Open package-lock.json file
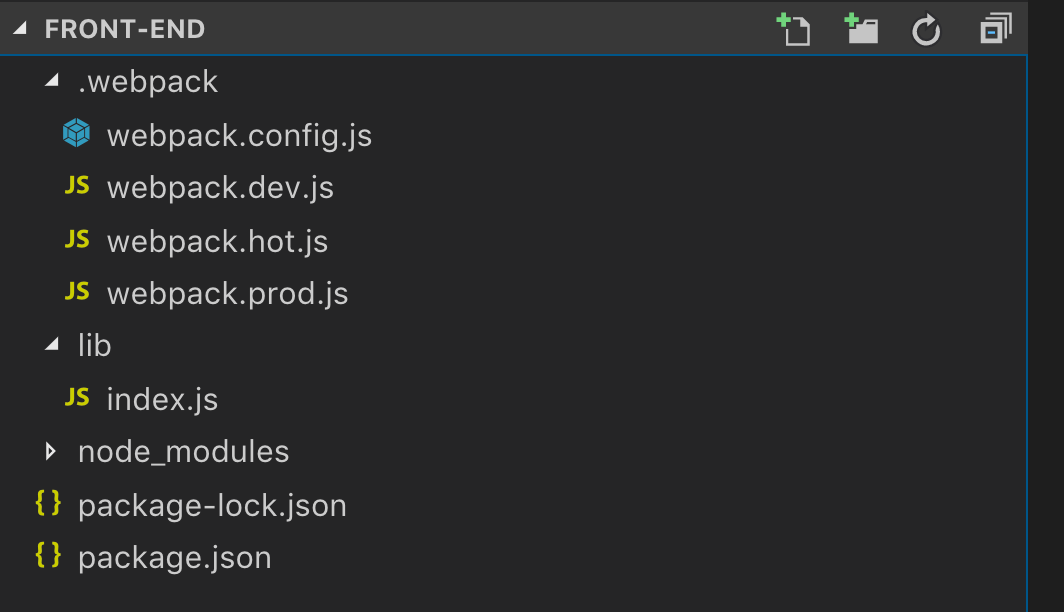Viewport: 1064px width, 612px height. point(212,505)
